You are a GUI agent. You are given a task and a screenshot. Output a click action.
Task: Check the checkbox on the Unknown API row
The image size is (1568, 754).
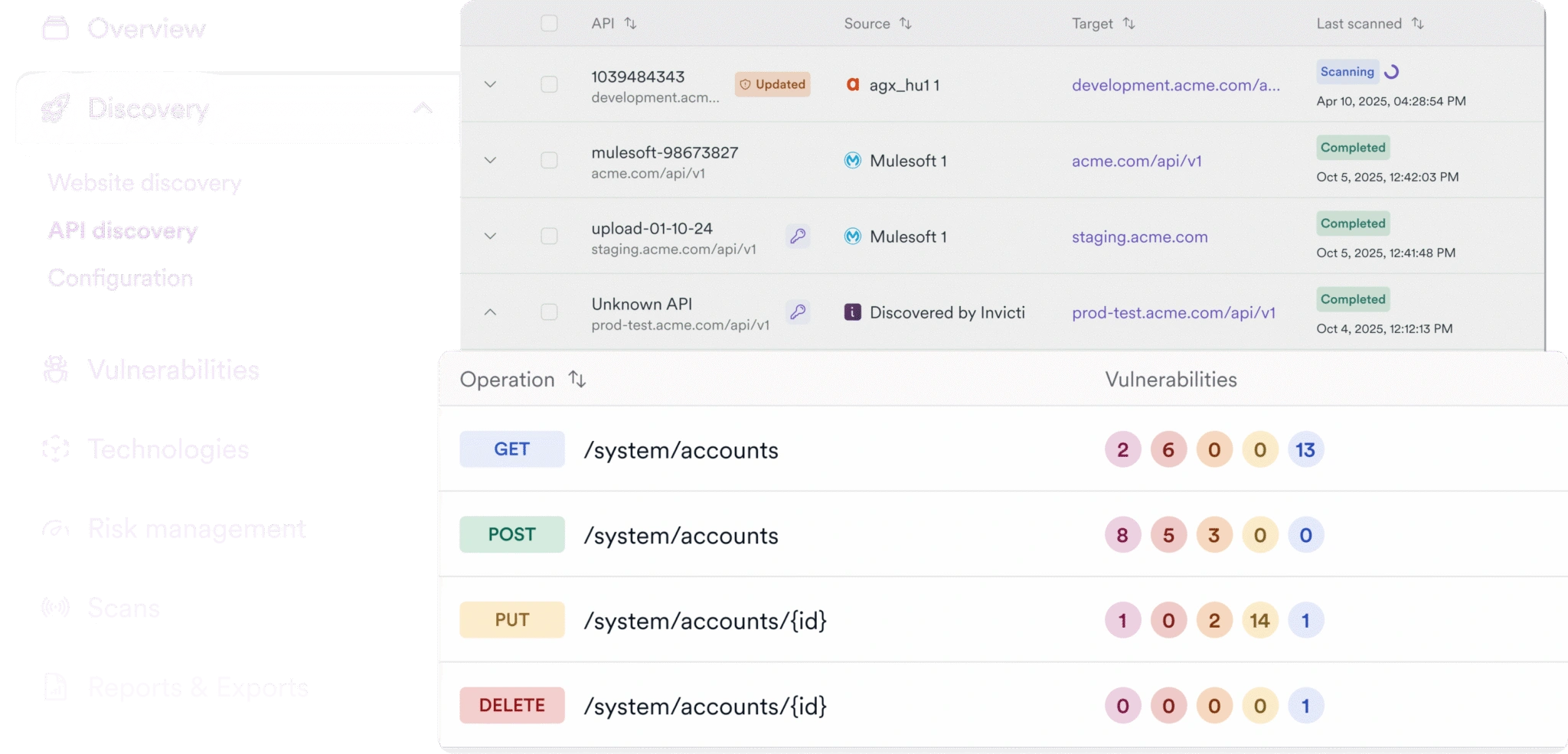tap(550, 312)
